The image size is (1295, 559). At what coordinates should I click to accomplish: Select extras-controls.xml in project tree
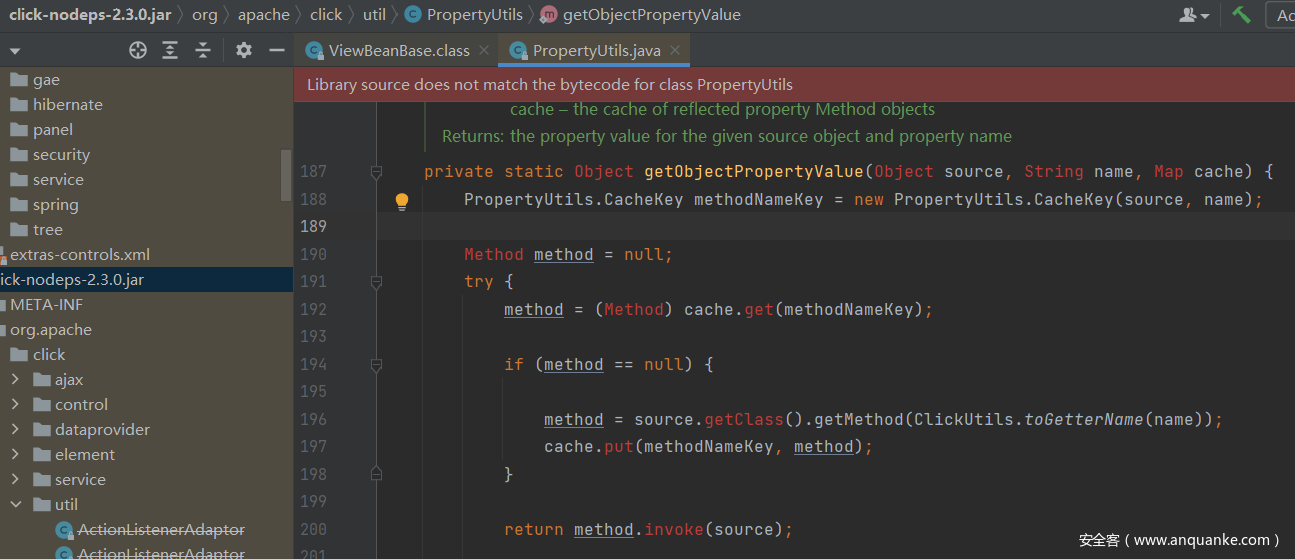click(79, 255)
